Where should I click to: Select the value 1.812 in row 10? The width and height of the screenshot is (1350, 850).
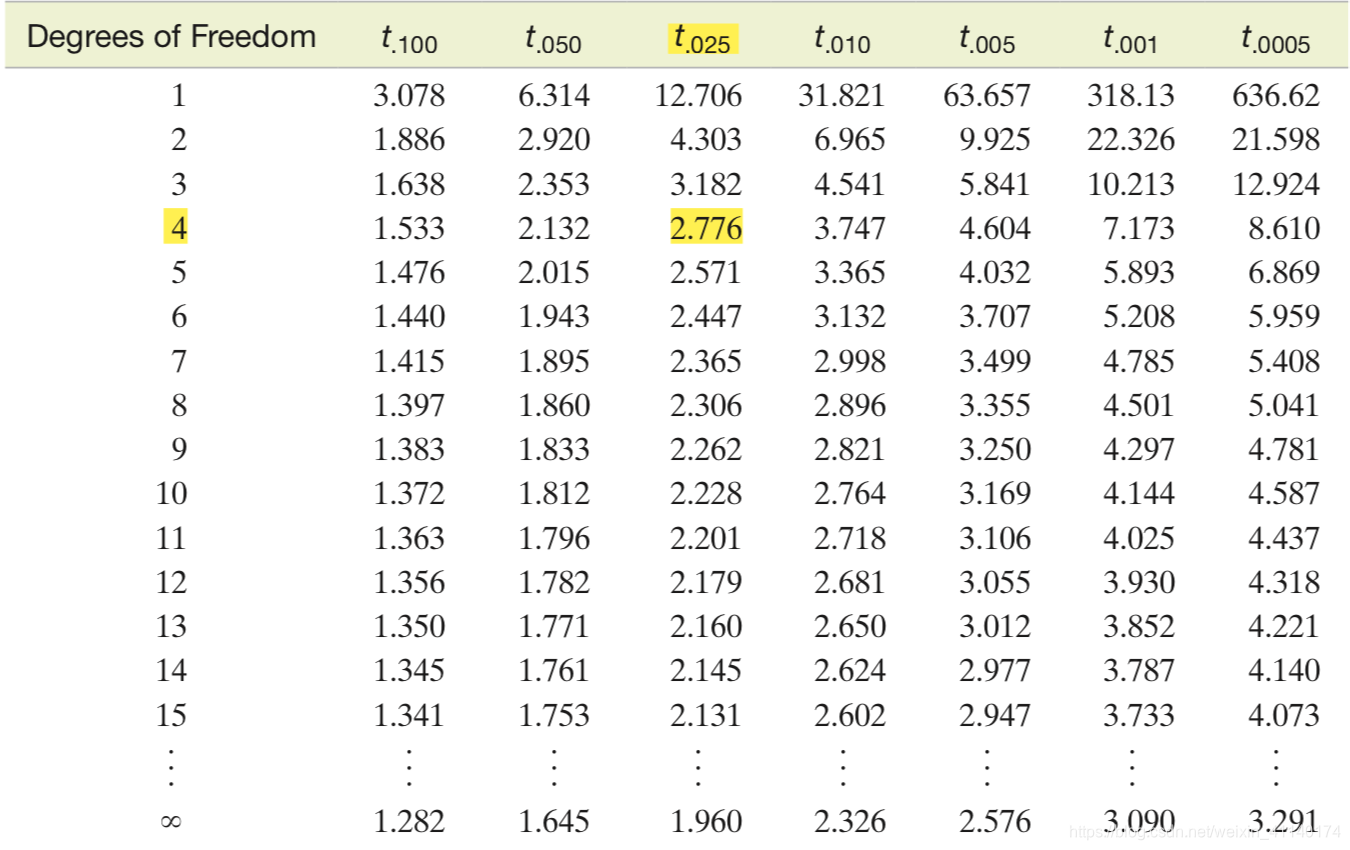(x=554, y=494)
